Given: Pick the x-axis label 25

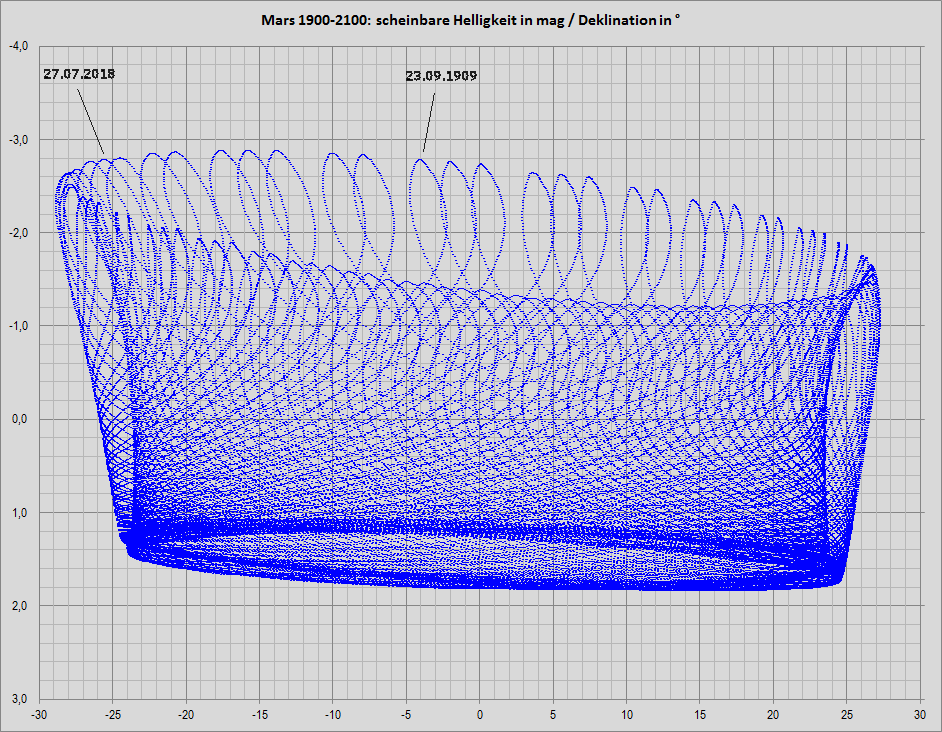Looking at the screenshot, I should 846,715.
